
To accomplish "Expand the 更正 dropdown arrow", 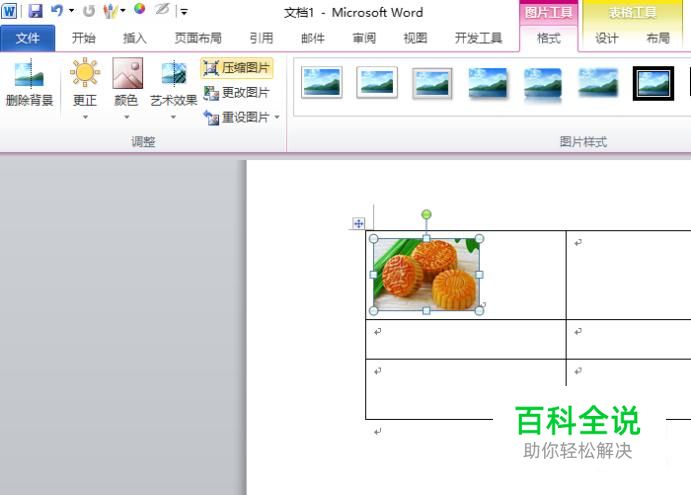I will coord(85,117).
